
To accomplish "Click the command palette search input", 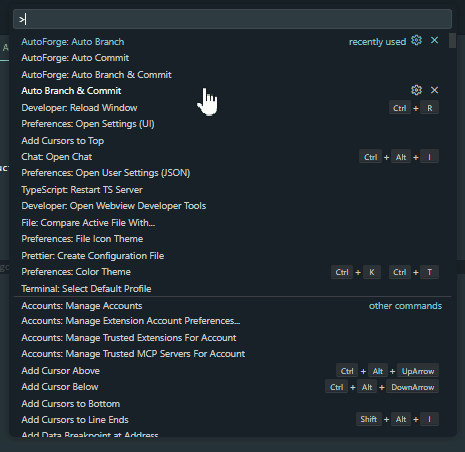I will pos(232,19).
